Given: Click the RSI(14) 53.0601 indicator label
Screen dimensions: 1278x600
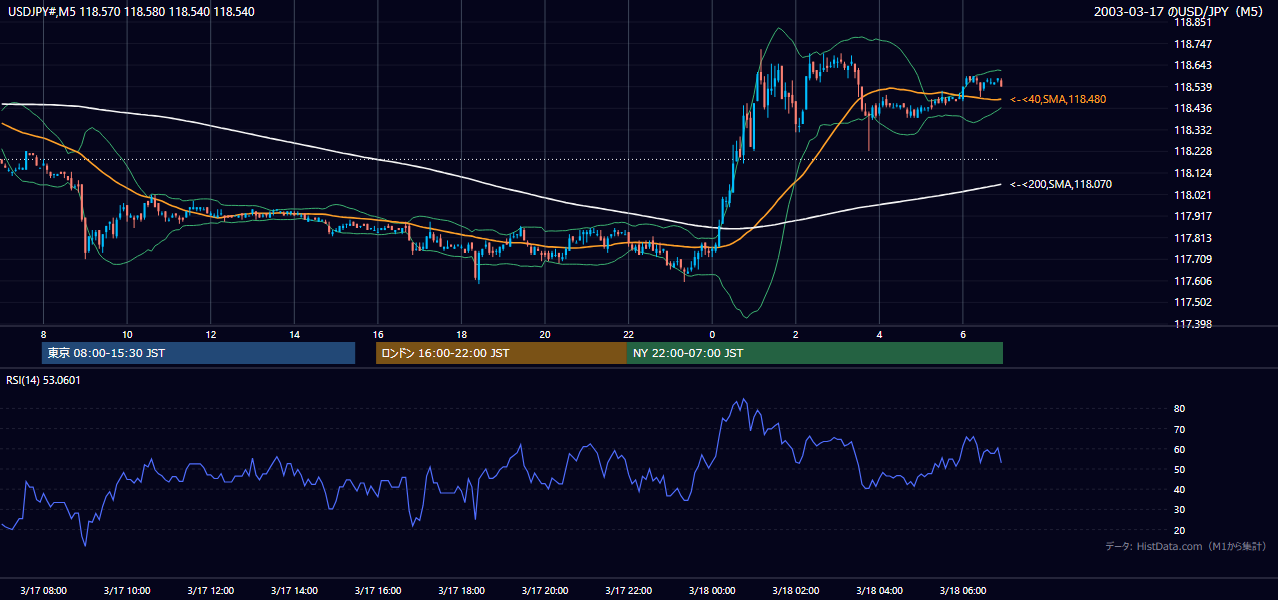Looking at the screenshot, I should click(44, 379).
